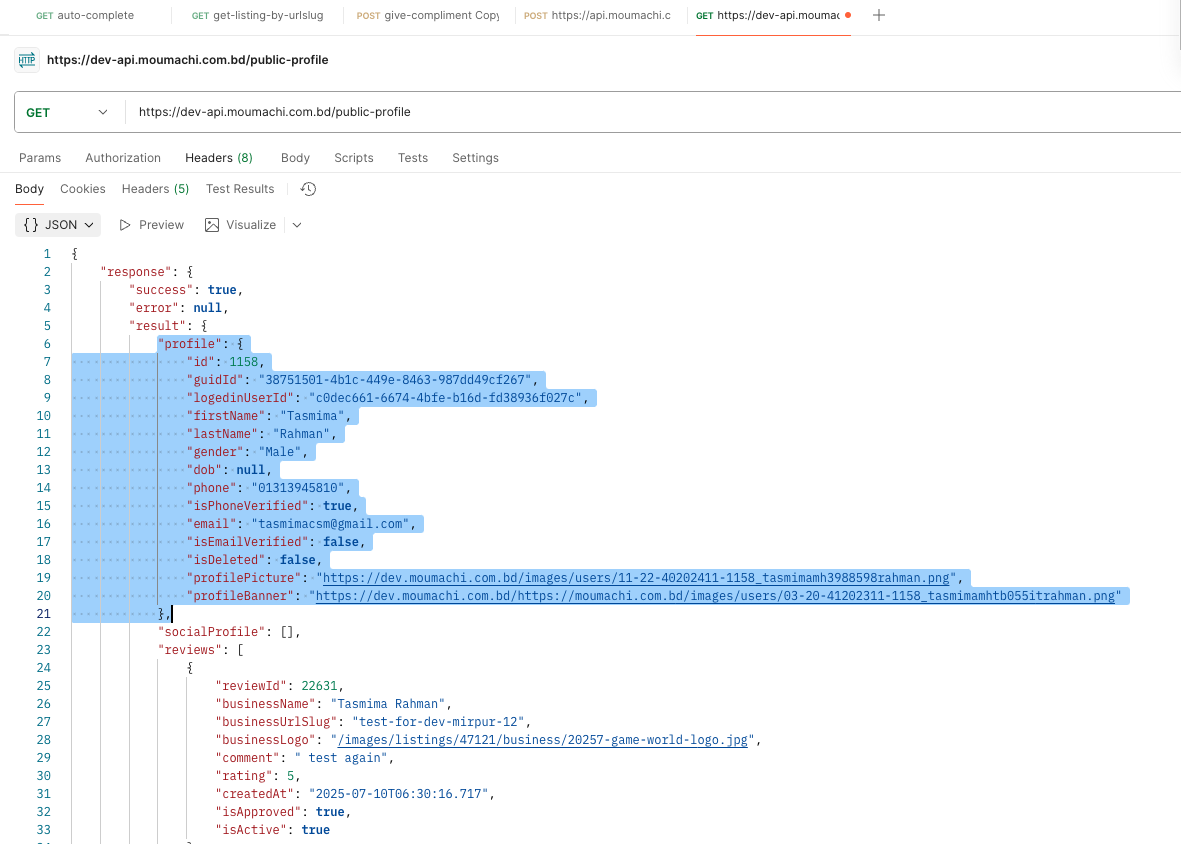Screen dimensions: 1181x844
Task: Select the request Body tab
Action: (x=295, y=158)
